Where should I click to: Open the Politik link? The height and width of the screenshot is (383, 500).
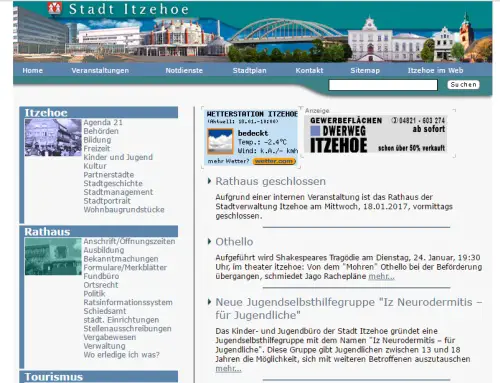coord(94,294)
